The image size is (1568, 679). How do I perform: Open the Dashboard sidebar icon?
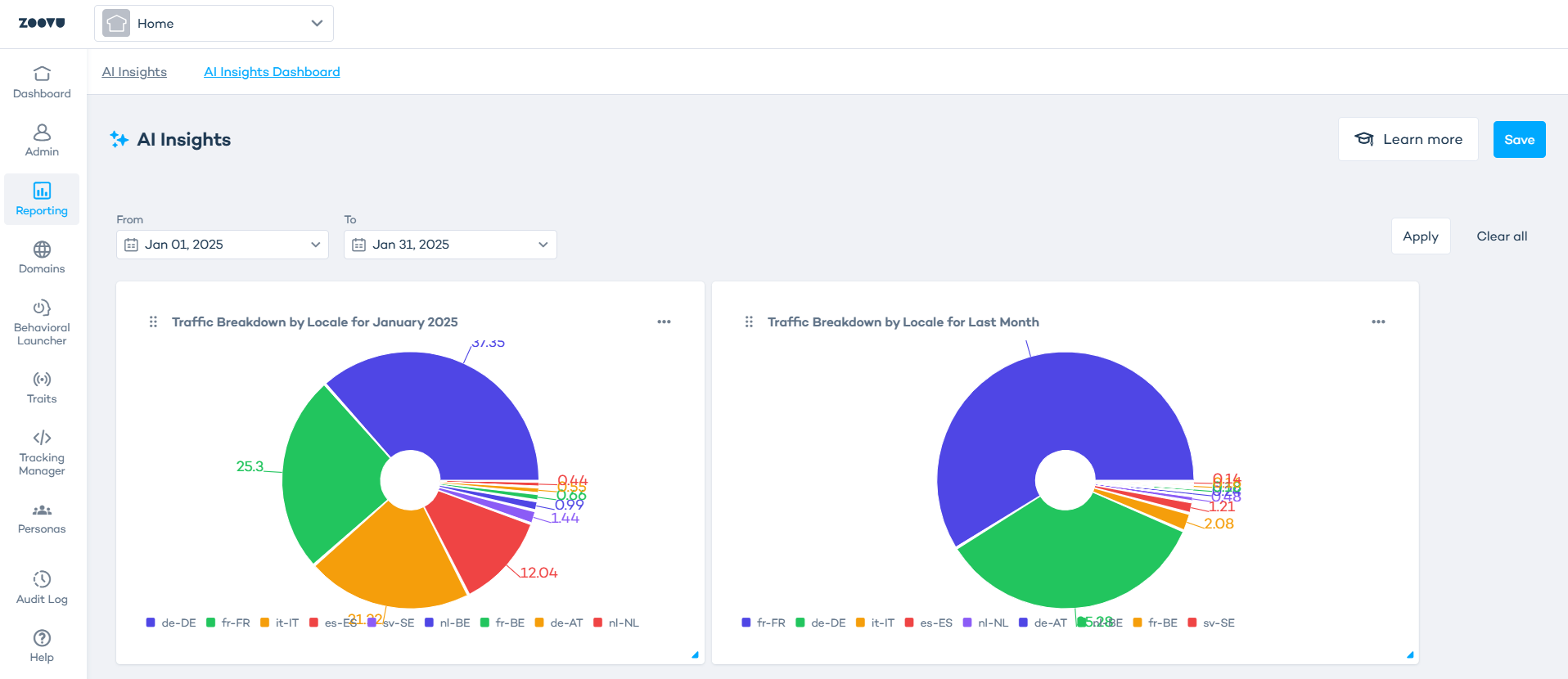[42, 74]
